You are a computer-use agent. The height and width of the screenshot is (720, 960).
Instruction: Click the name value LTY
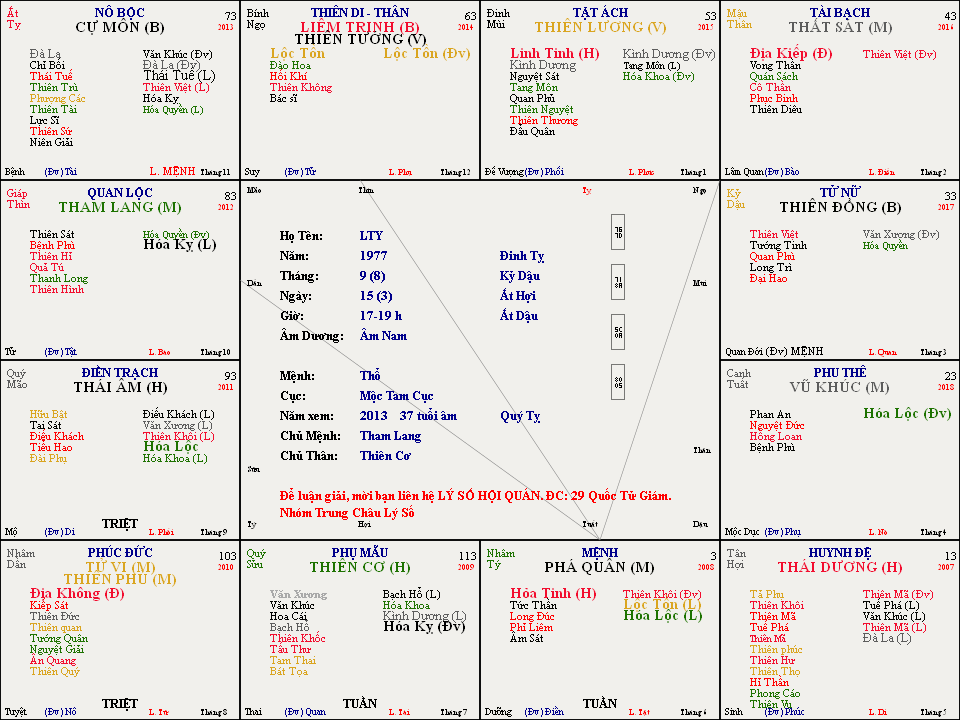pos(371,236)
